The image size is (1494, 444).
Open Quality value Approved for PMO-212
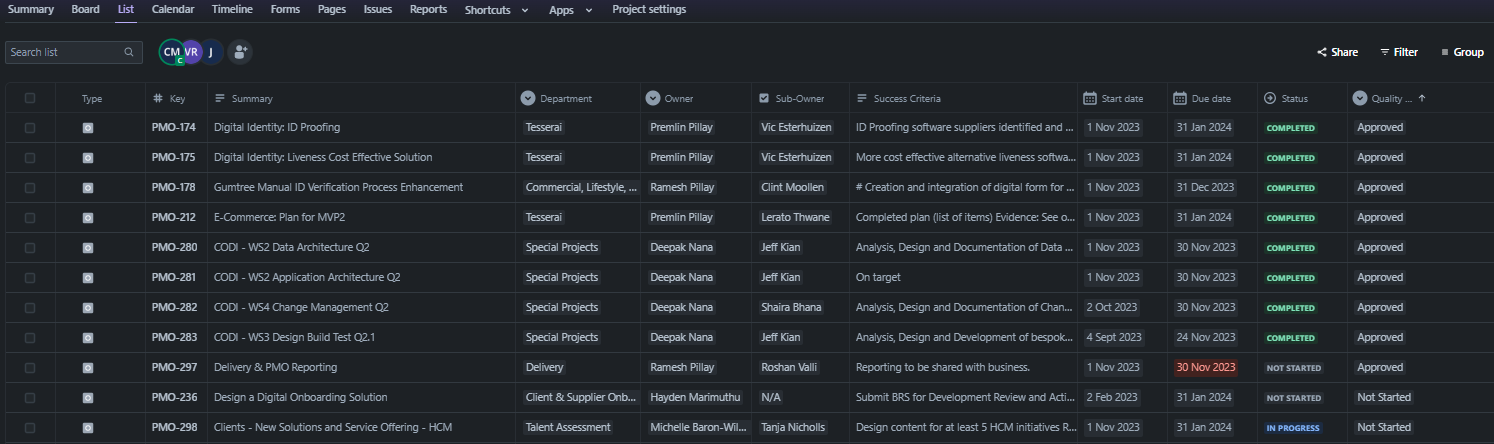[x=1380, y=218]
